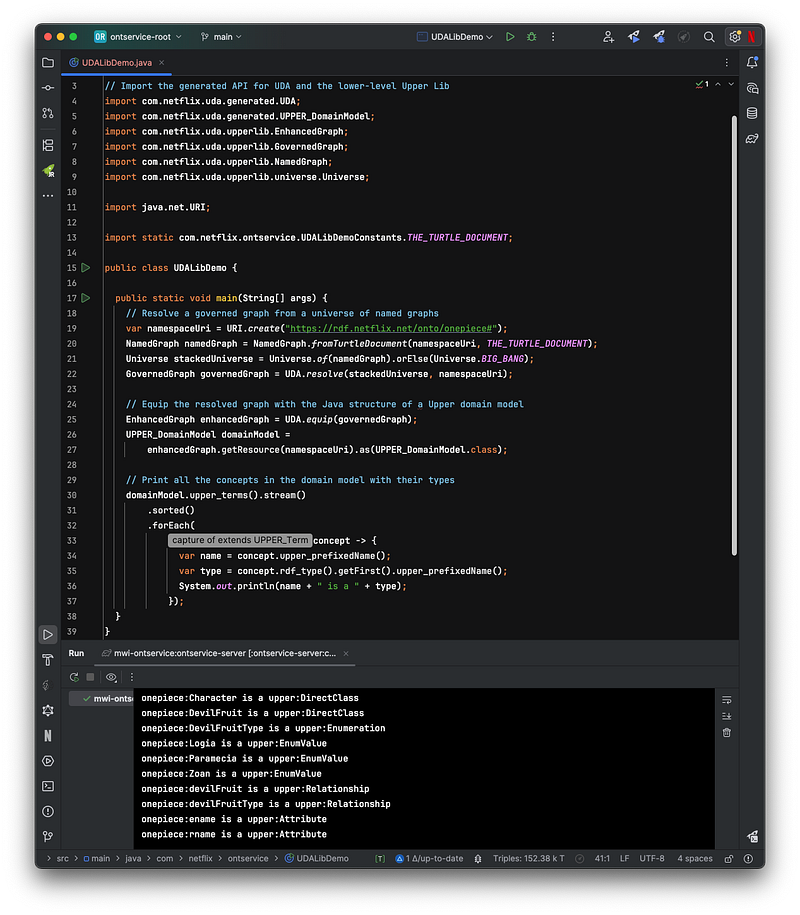This screenshot has width=800, height=915.
Task: Open the Database tool window
Action: coord(751,113)
